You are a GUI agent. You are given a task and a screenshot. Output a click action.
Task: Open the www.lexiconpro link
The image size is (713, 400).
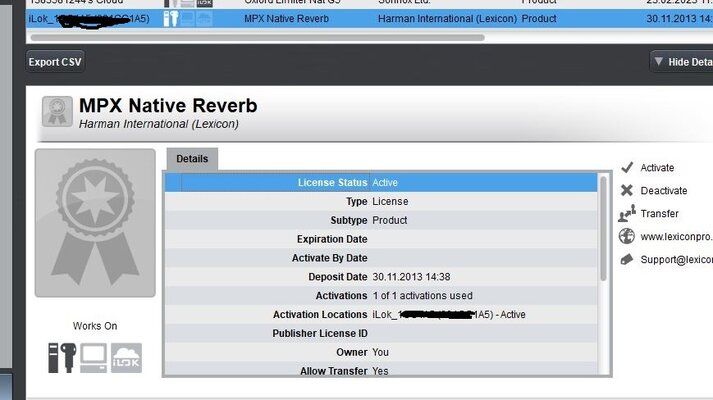pyautogui.click(x=677, y=237)
